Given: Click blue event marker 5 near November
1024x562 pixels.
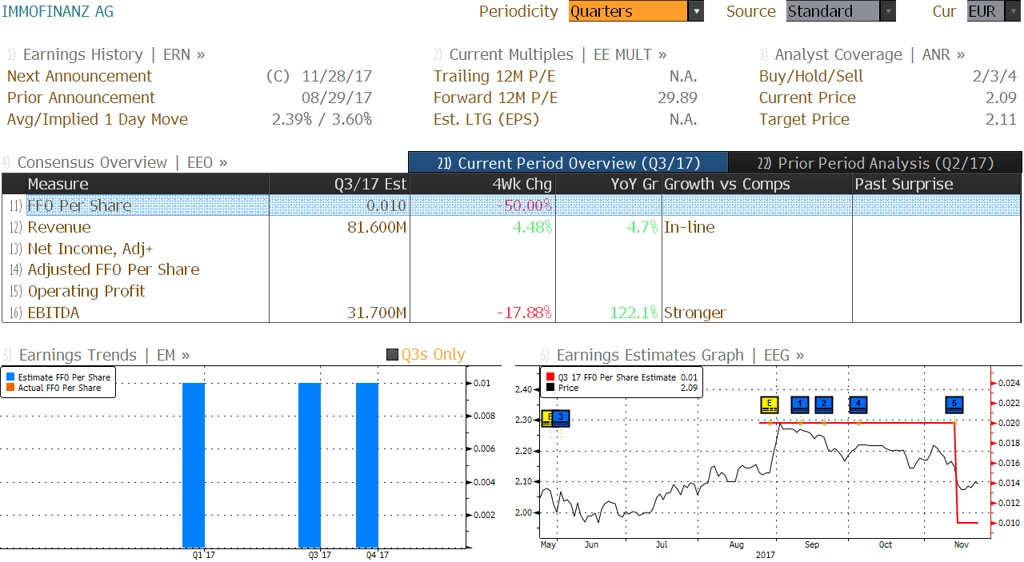Looking at the screenshot, I should [x=955, y=405].
